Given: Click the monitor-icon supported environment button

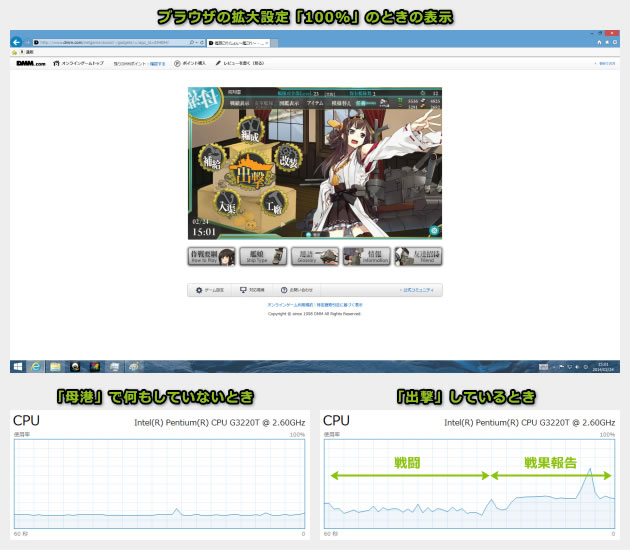Looking at the screenshot, I should [252, 290].
